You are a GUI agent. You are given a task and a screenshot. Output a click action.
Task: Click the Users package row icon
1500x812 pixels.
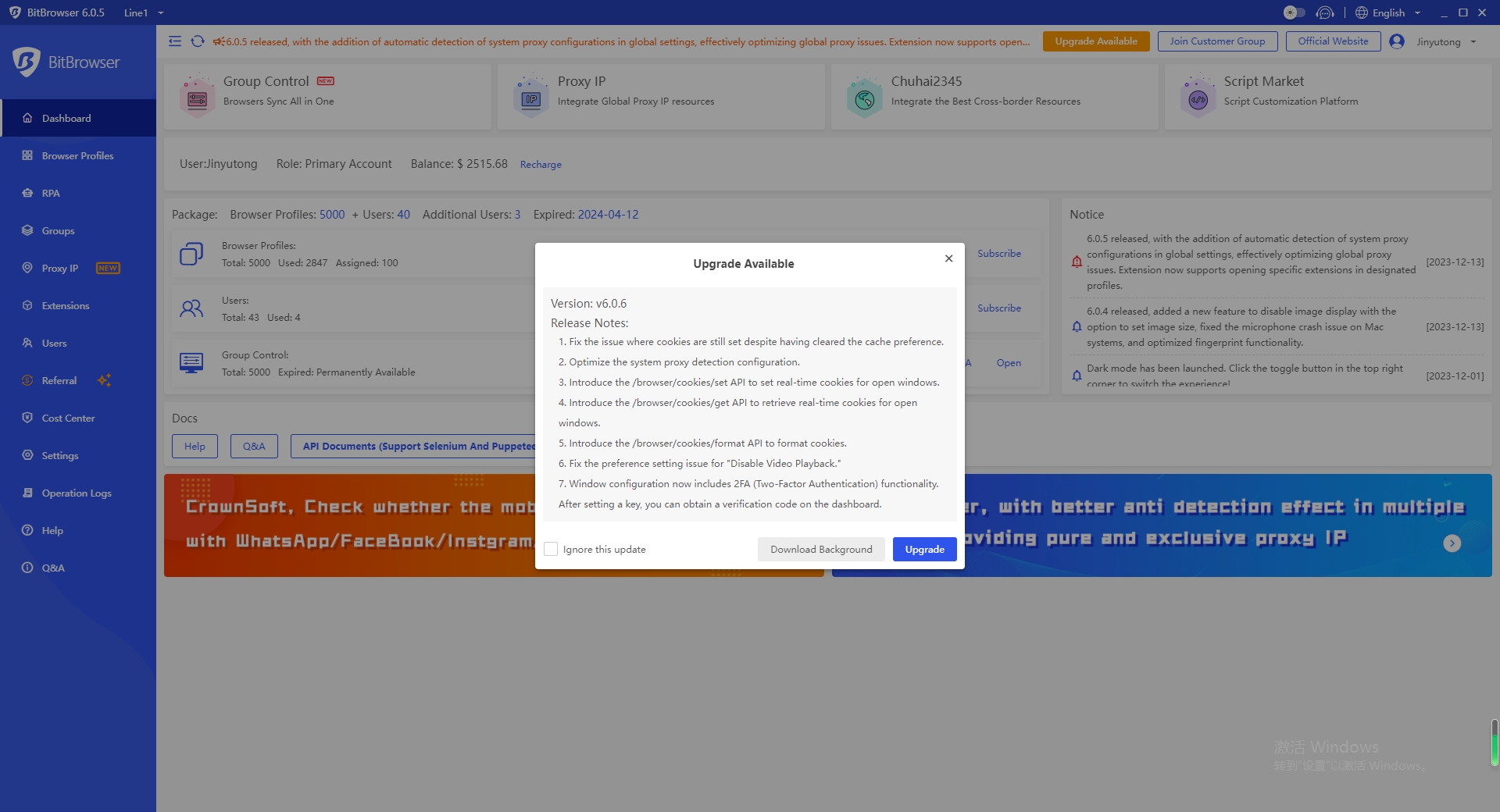(x=191, y=308)
